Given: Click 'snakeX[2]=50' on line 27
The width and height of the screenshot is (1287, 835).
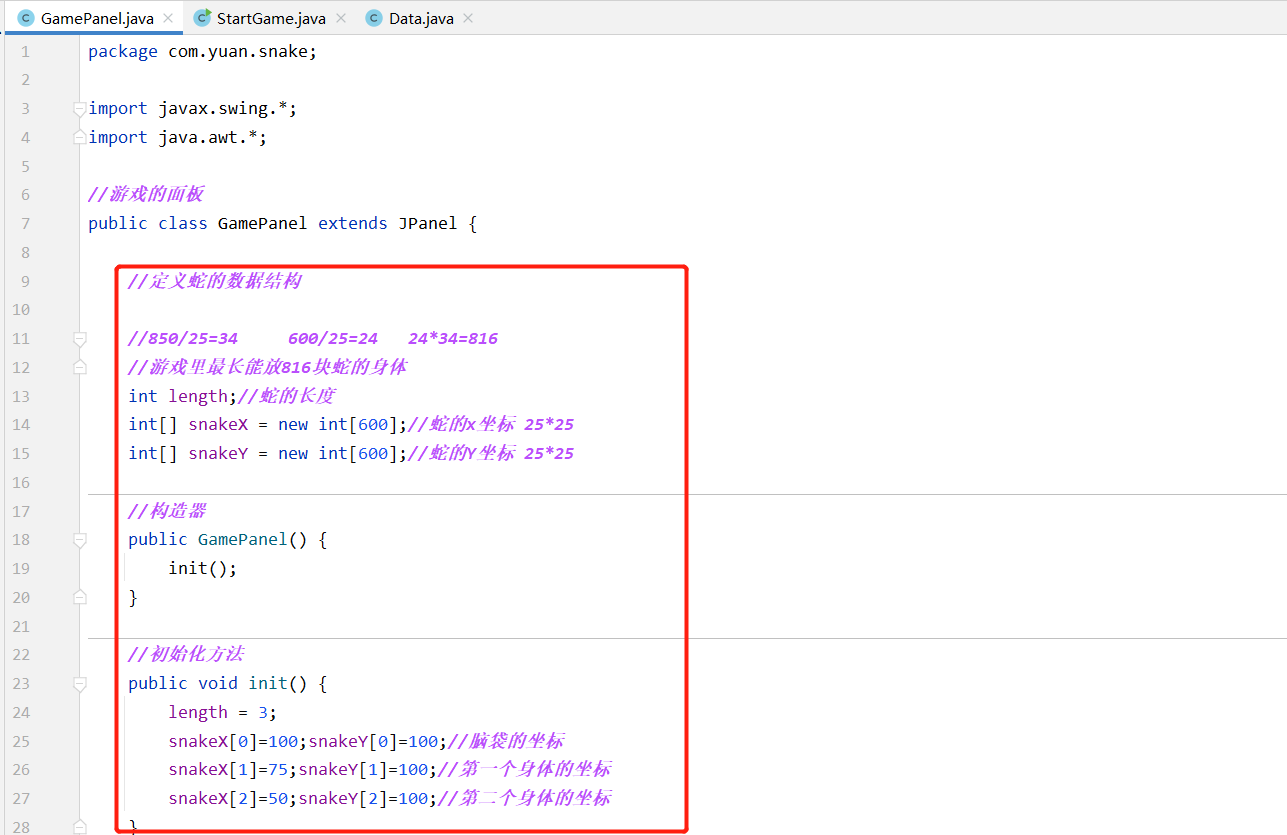Looking at the screenshot, I should (228, 798).
